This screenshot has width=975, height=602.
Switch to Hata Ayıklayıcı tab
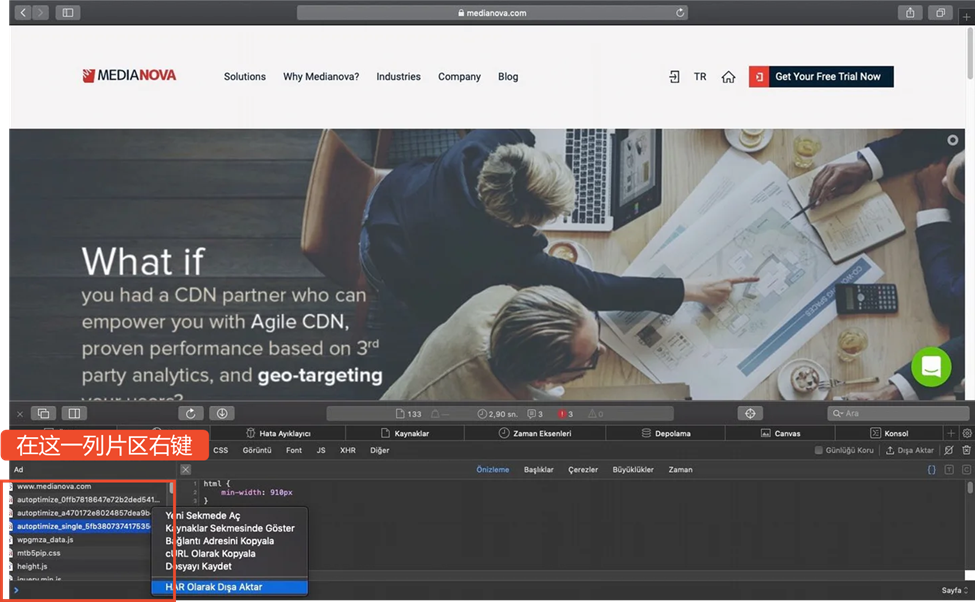tap(278, 433)
